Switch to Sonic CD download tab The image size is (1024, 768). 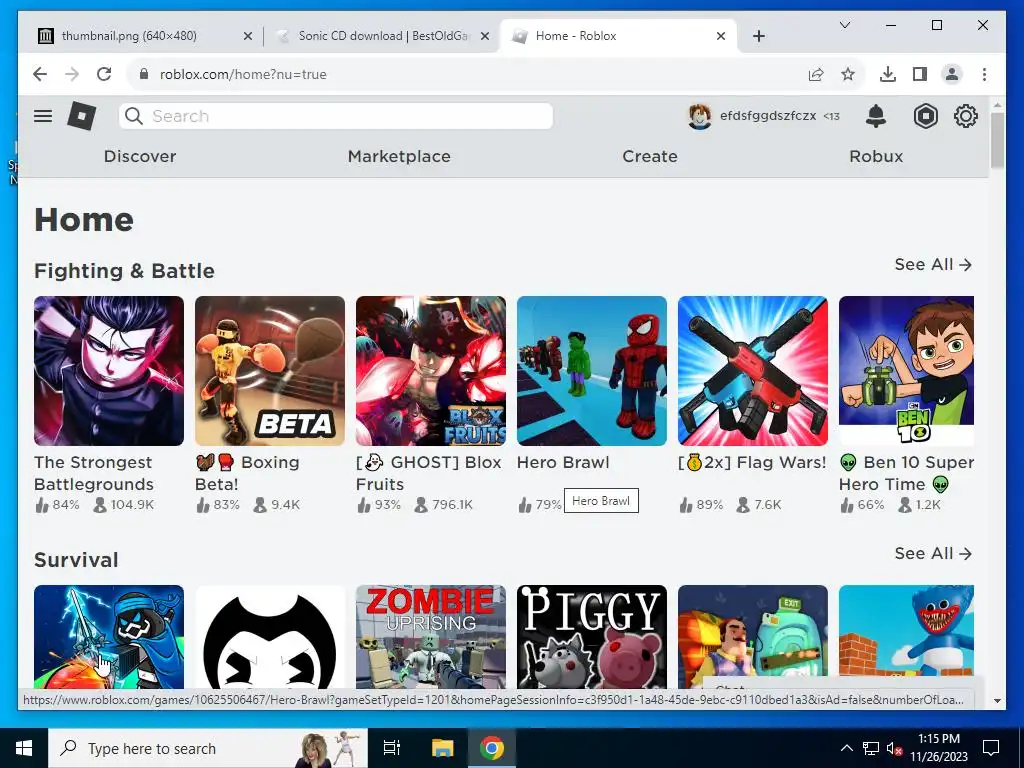point(381,36)
